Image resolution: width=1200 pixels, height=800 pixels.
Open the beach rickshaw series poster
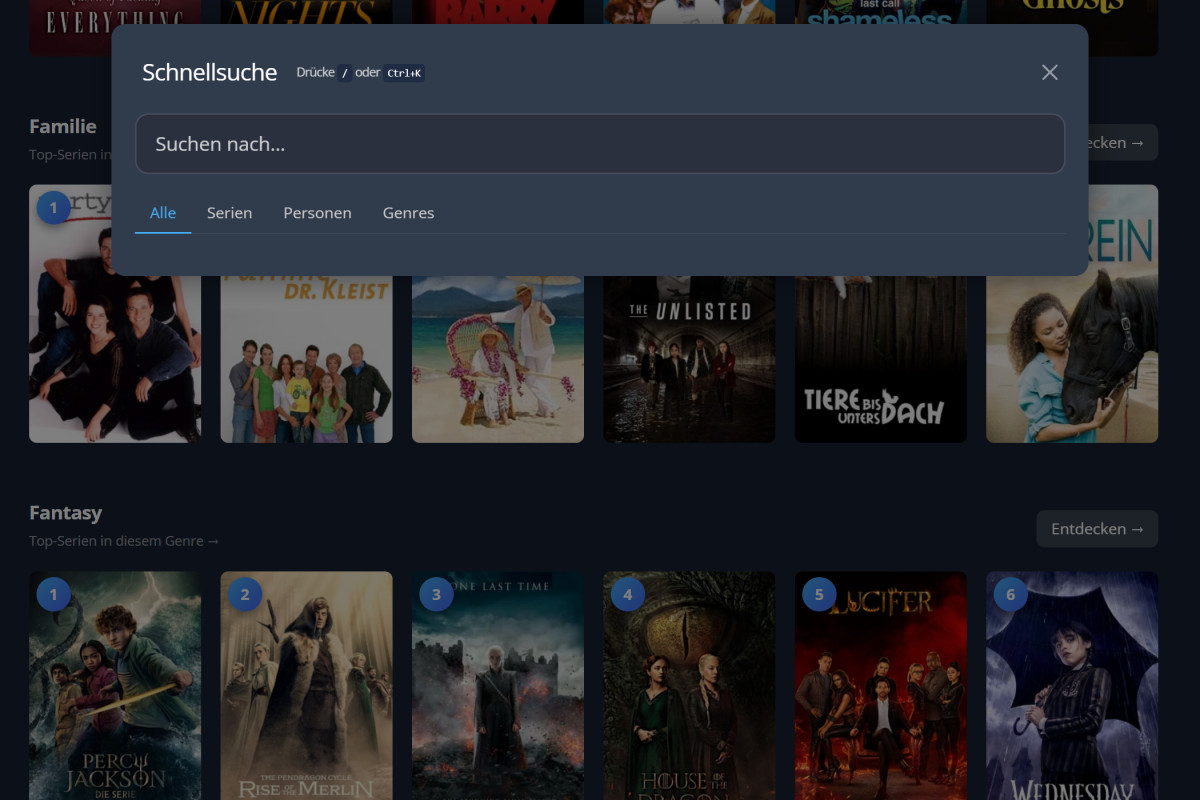point(498,360)
